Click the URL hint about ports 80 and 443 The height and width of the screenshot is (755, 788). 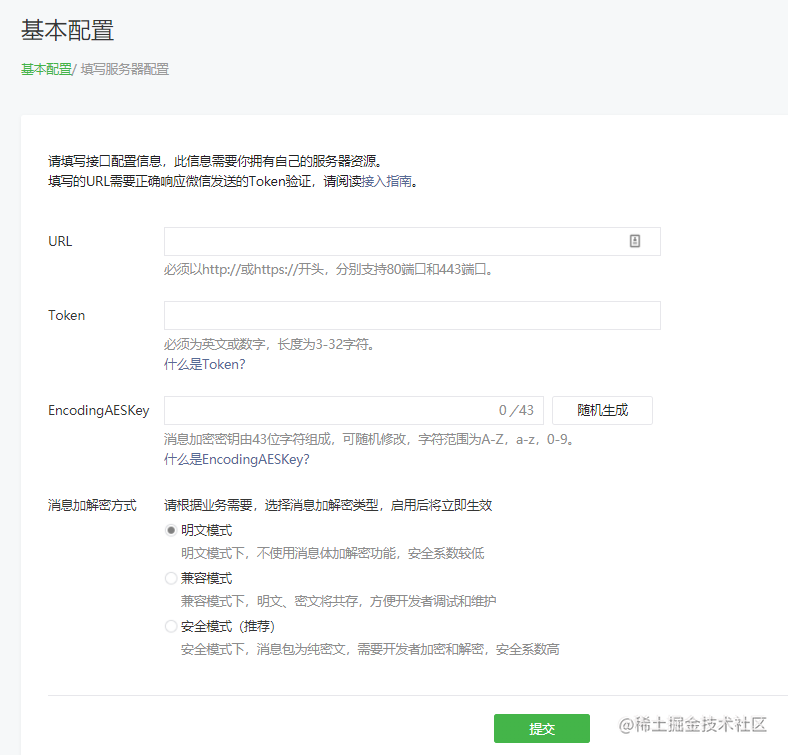(x=329, y=269)
